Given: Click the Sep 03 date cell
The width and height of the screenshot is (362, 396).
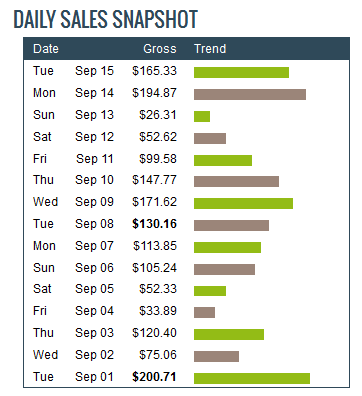Looking at the screenshot, I should [94, 333].
